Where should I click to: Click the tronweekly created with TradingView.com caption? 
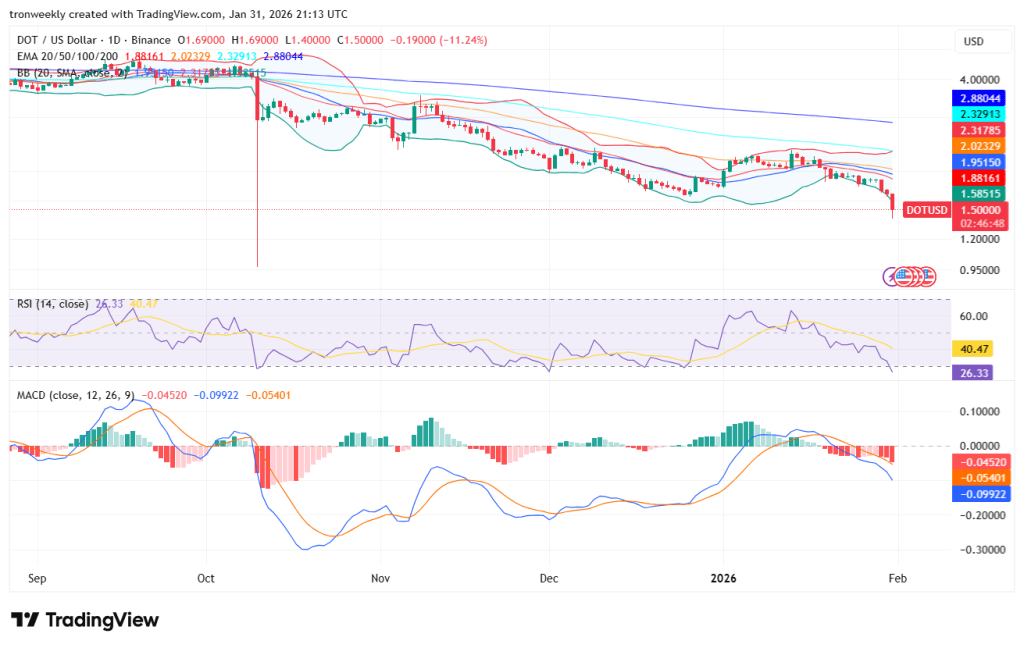(x=178, y=14)
